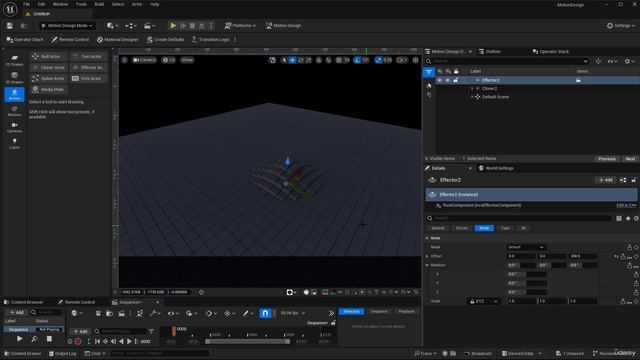Save the current level with disk icon

click(x=10, y=26)
